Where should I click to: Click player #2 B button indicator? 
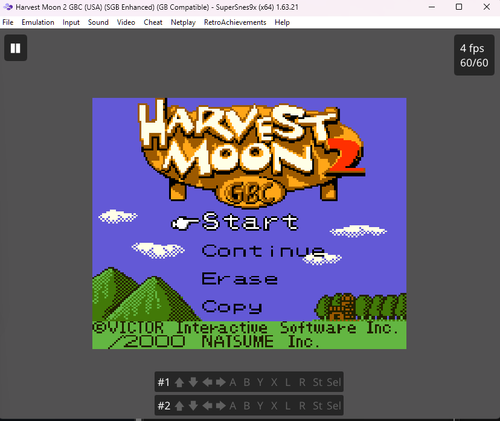pos(247,406)
